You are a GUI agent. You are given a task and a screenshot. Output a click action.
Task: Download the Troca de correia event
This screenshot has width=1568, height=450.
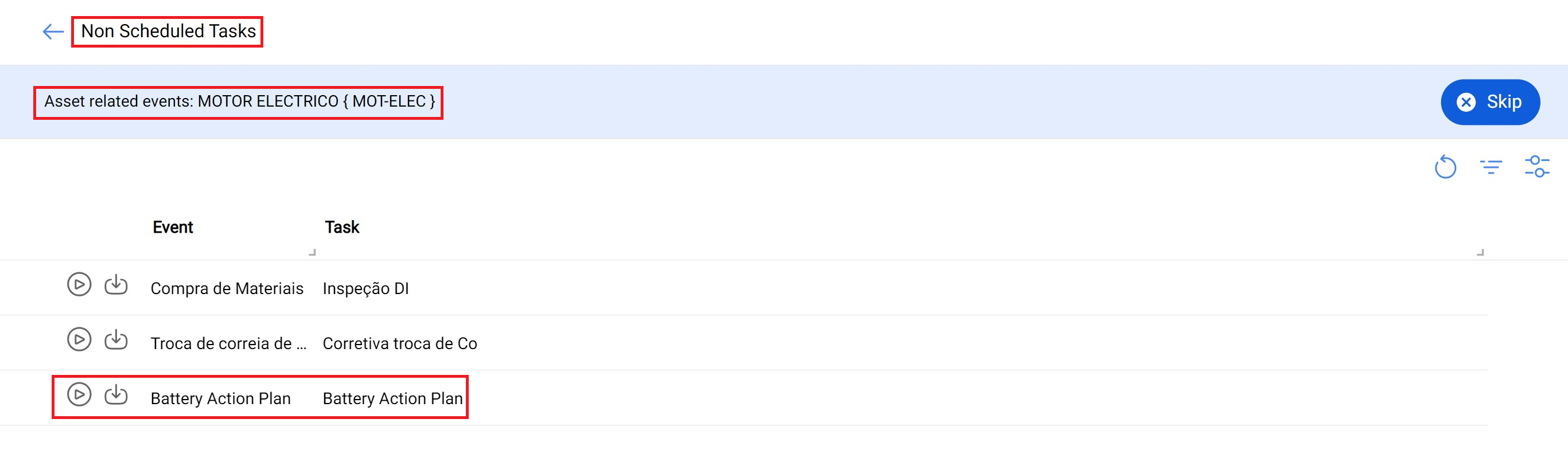click(116, 339)
